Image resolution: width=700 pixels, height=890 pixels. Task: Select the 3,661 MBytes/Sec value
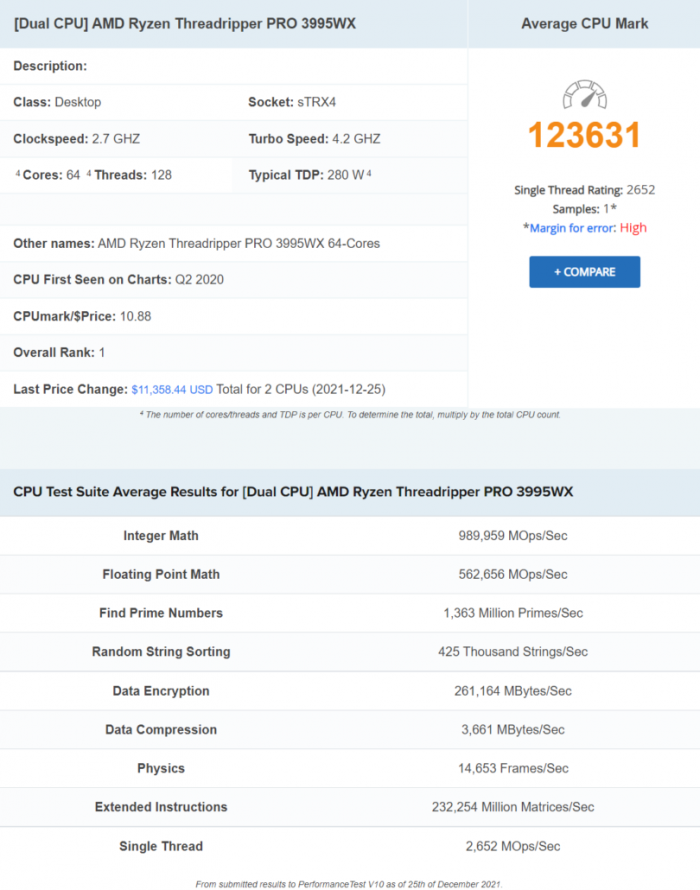(513, 729)
